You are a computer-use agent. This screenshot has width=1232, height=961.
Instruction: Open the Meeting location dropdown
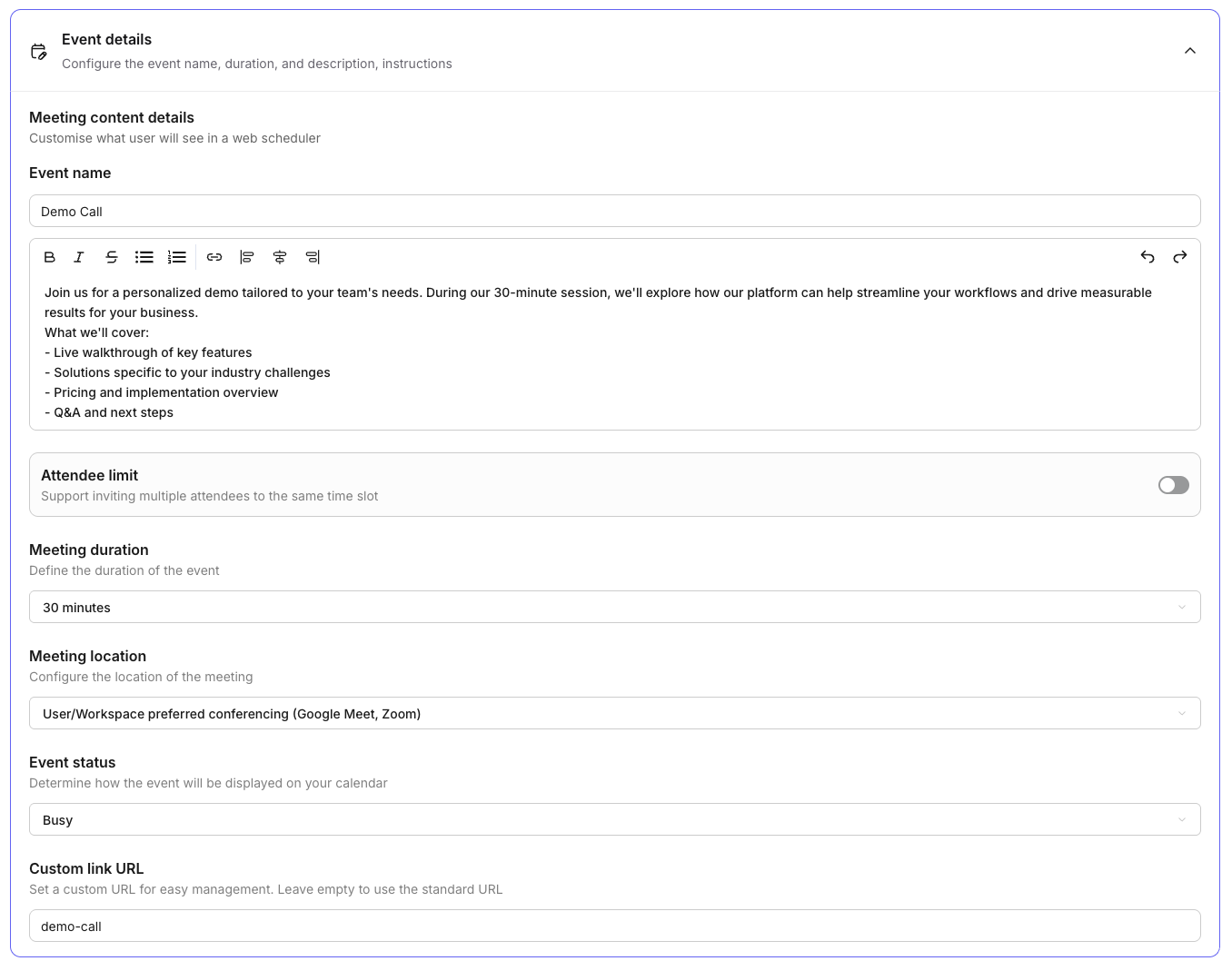(614, 713)
